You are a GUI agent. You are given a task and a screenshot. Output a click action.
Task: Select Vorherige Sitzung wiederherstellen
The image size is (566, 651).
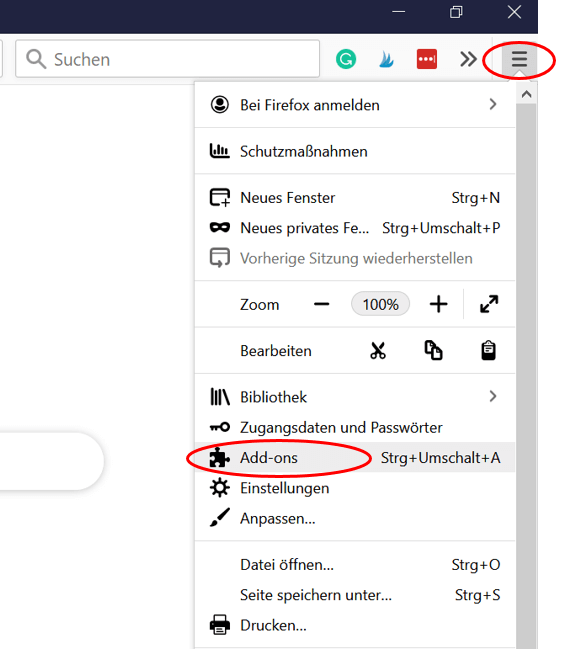pos(355,258)
